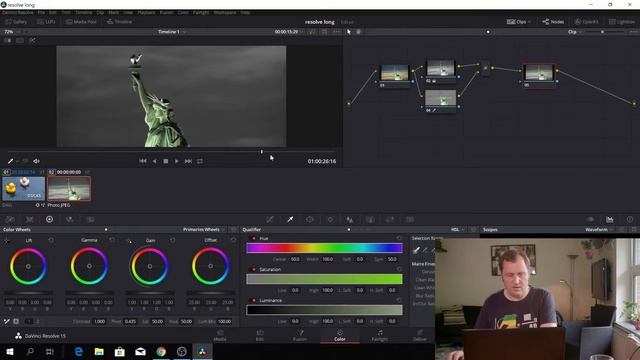Open the Camera Raw palette

[x=10, y=220]
